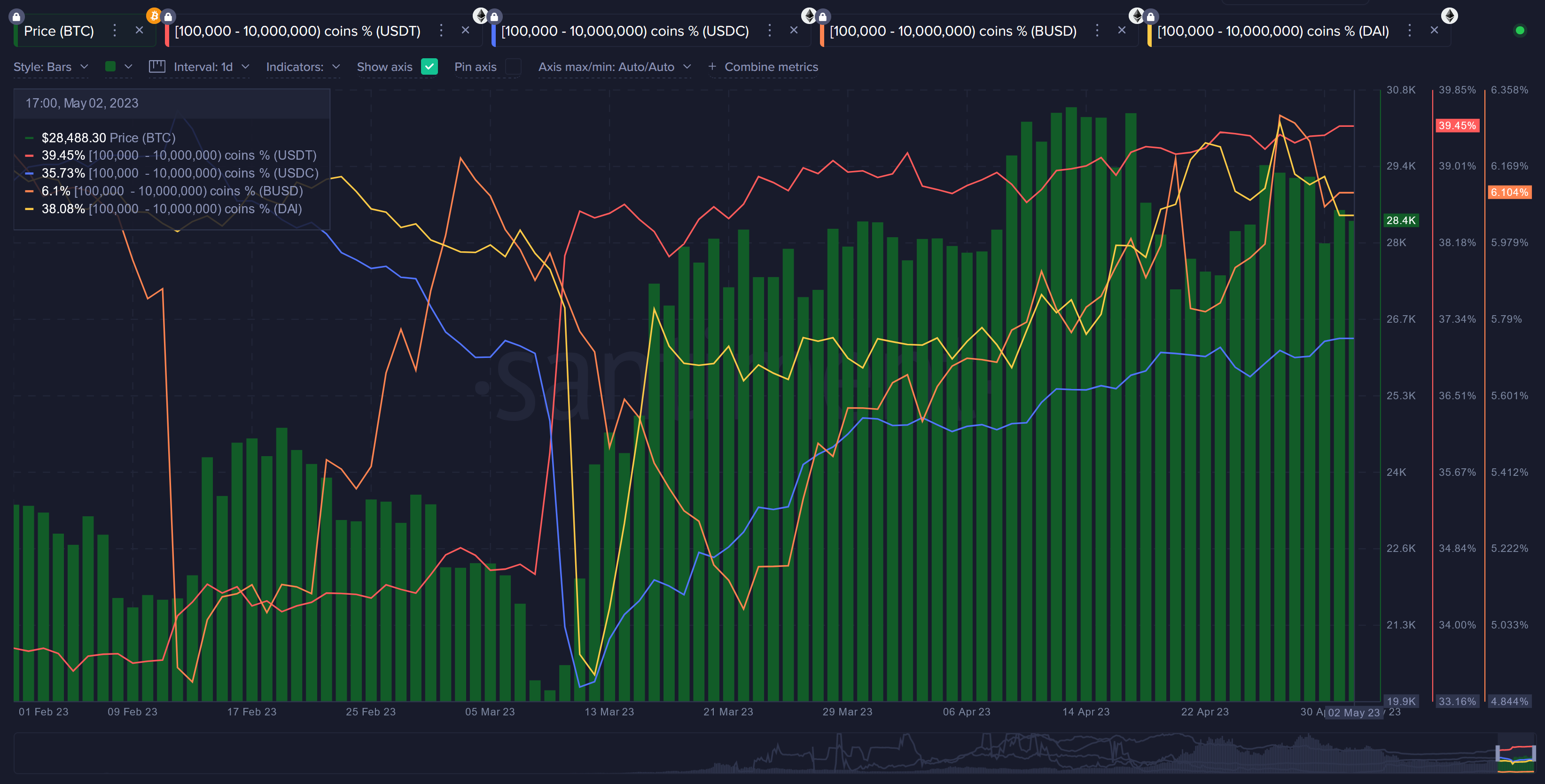Click the Bitcoin logo badge

coord(154,15)
